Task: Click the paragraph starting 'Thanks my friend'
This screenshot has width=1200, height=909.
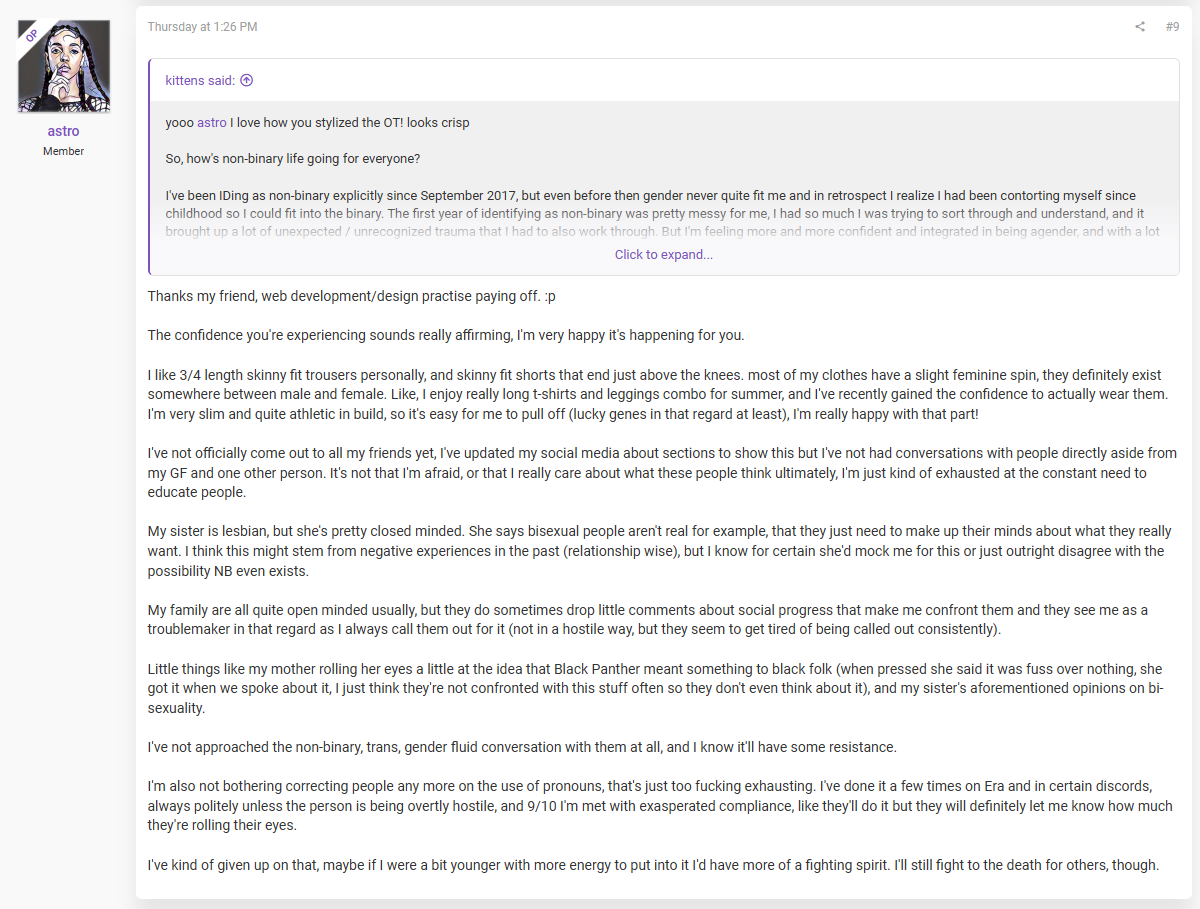Action: [358, 297]
